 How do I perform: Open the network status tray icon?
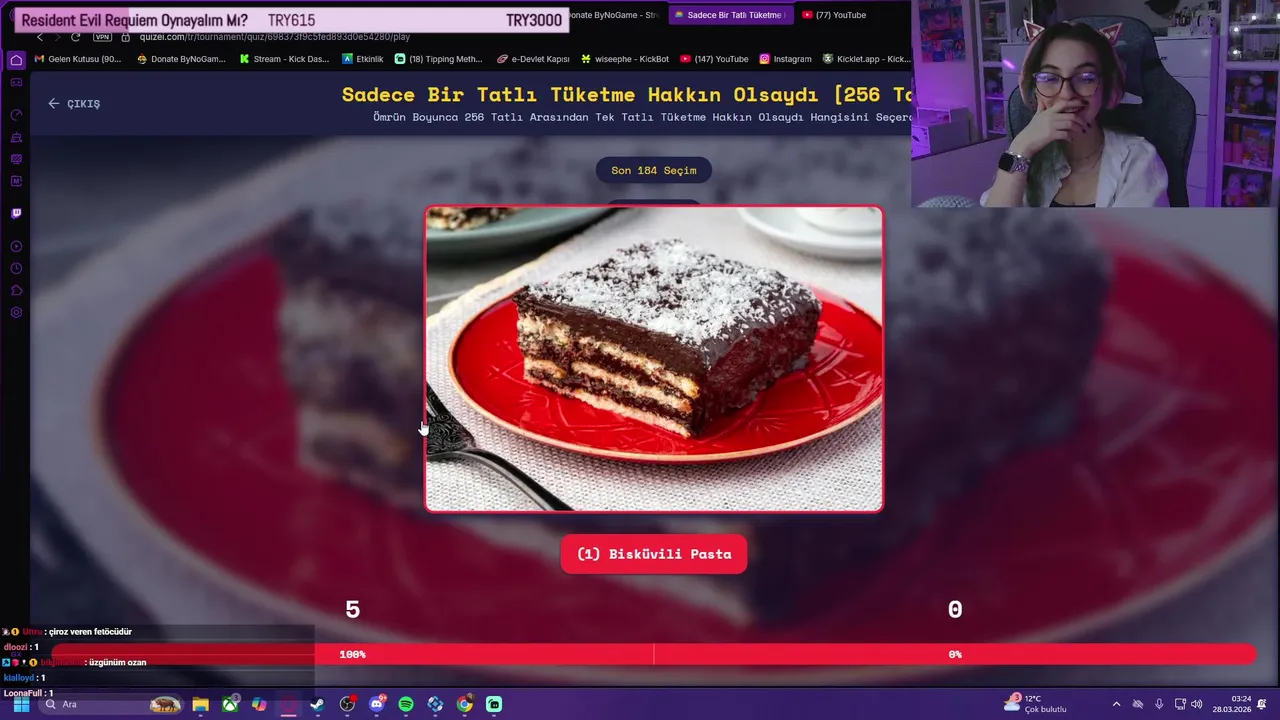(1180, 704)
